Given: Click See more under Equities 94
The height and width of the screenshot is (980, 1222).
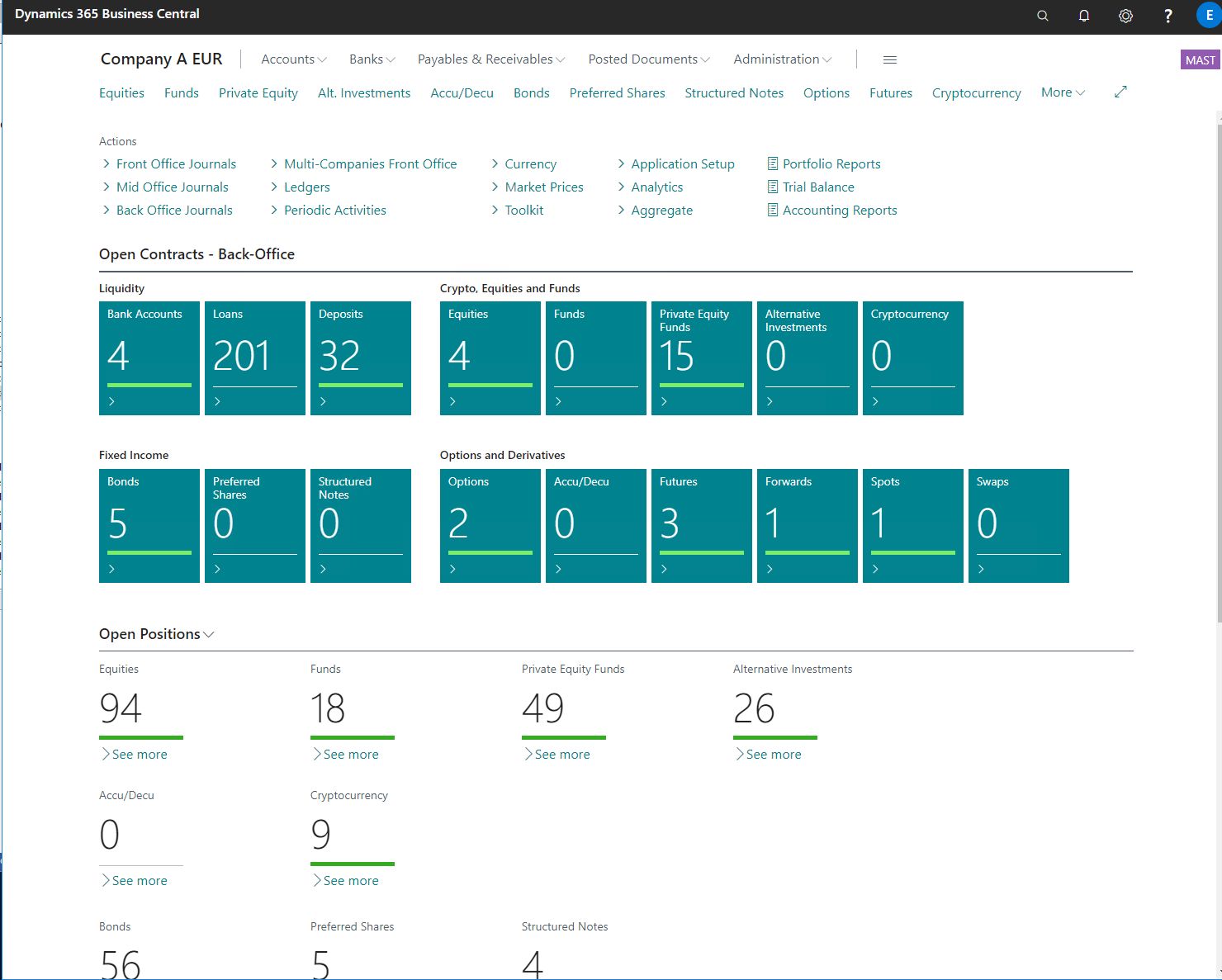Looking at the screenshot, I should (x=134, y=754).
